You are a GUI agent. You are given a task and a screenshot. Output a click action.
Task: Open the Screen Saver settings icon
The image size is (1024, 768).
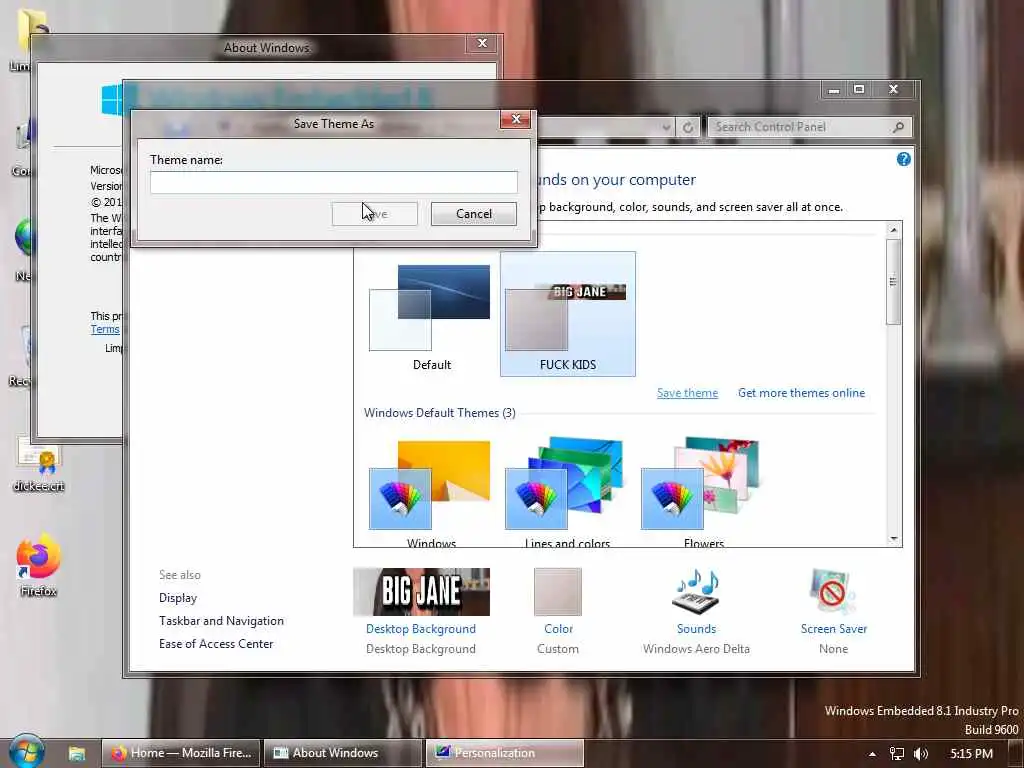point(833,592)
